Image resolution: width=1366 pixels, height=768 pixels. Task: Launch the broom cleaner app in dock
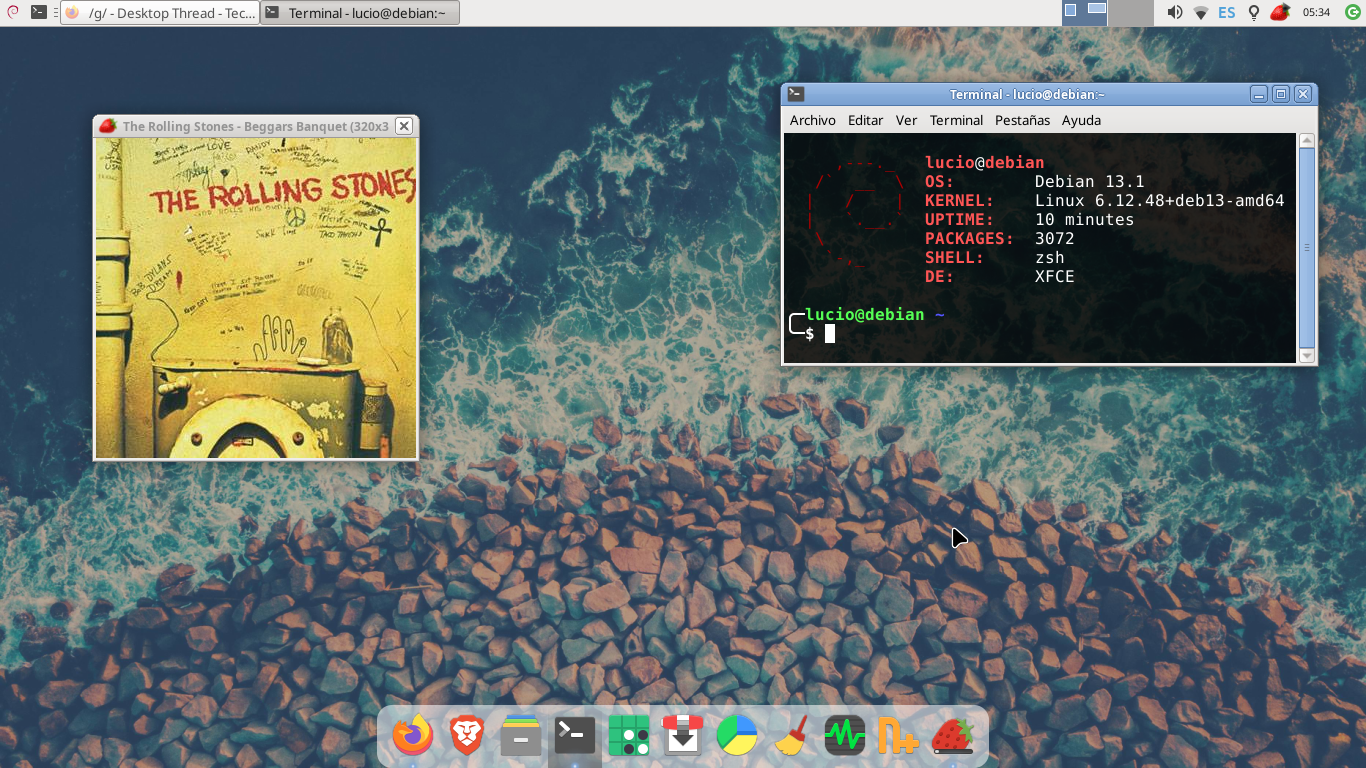[791, 737]
